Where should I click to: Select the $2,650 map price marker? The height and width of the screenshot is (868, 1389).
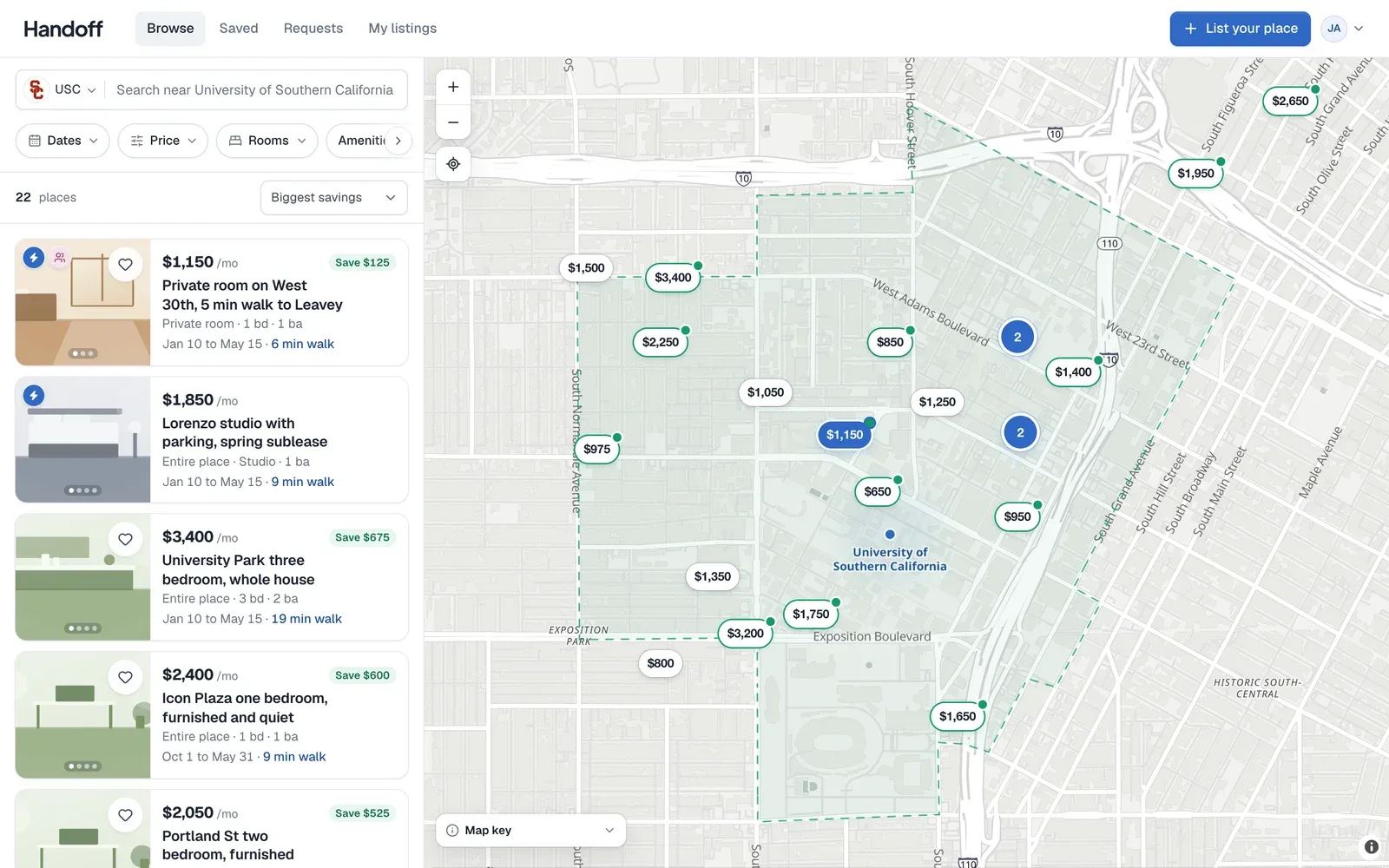[x=1290, y=101]
